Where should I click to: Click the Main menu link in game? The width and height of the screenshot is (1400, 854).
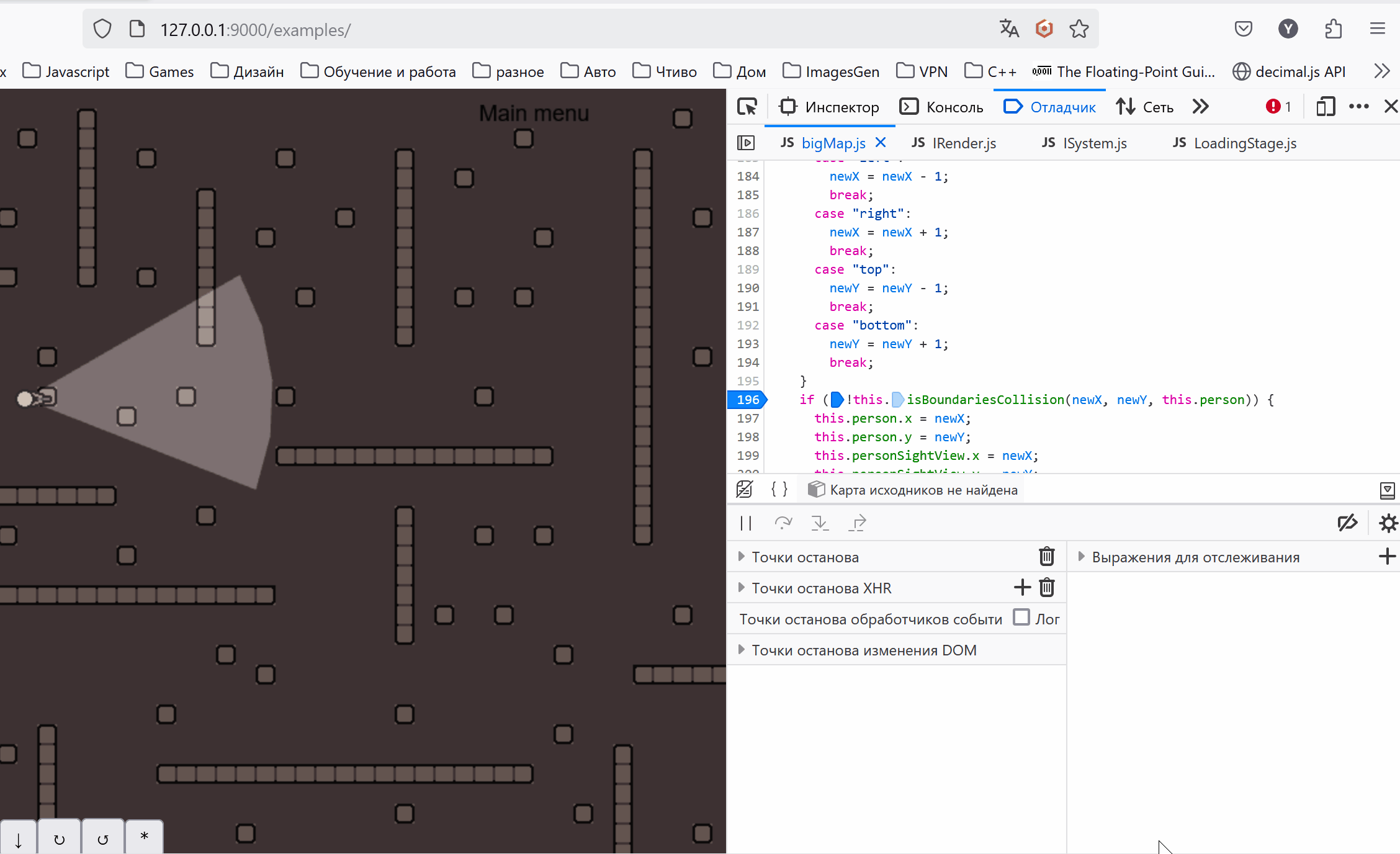534,114
